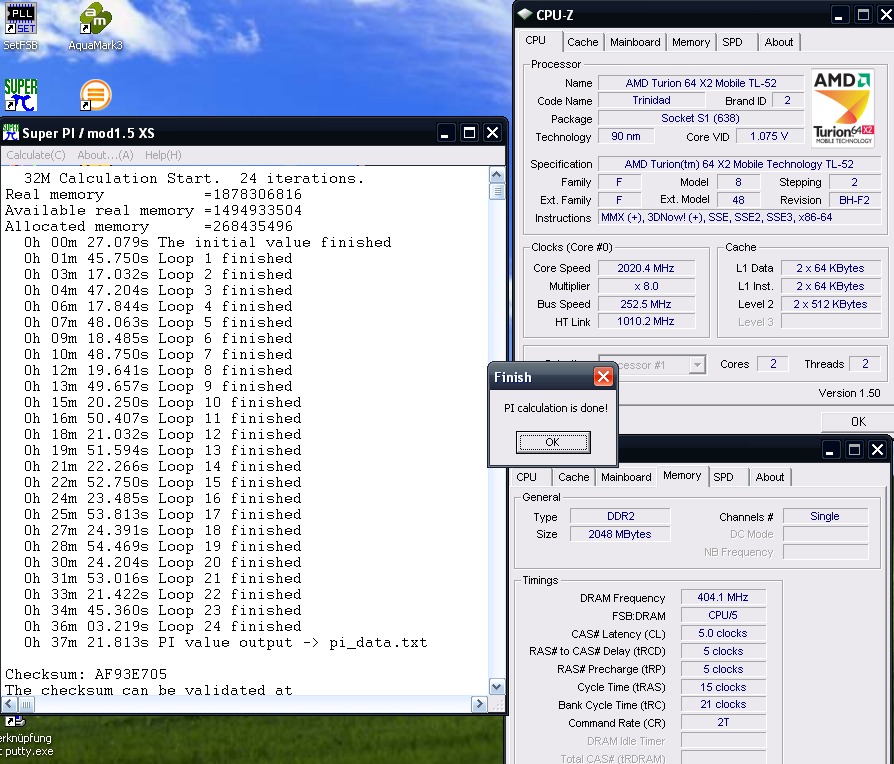Click the Checksum: AF93E705 line

(86, 674)
